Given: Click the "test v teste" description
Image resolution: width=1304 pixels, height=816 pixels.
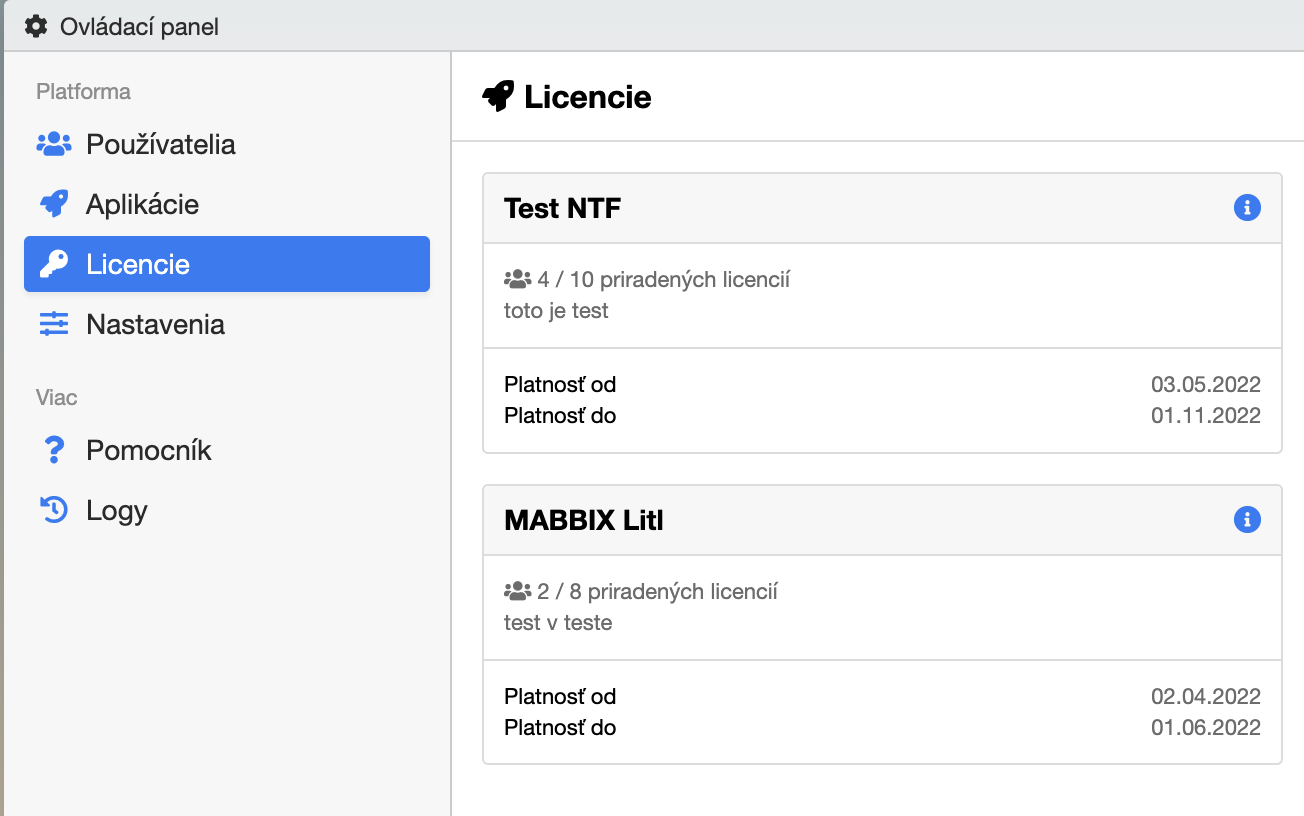Looking at the screenshot, I should coord(558,623).
